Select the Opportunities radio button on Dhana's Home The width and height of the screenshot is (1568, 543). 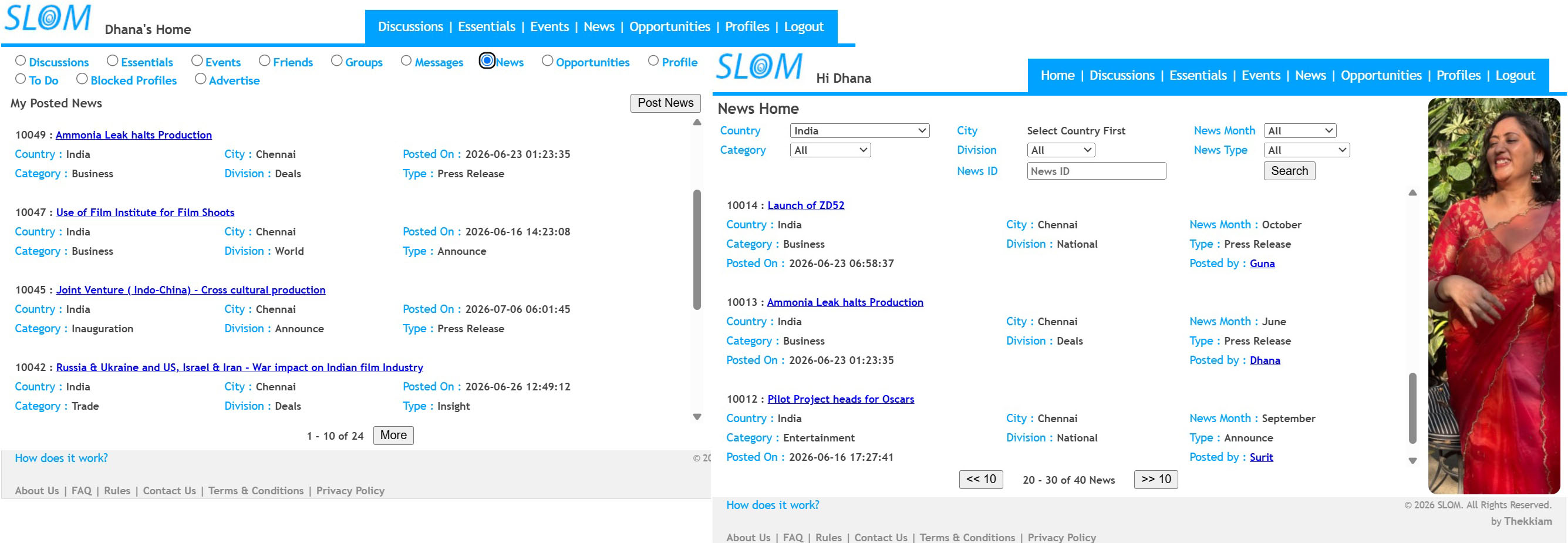pos(547,61)
